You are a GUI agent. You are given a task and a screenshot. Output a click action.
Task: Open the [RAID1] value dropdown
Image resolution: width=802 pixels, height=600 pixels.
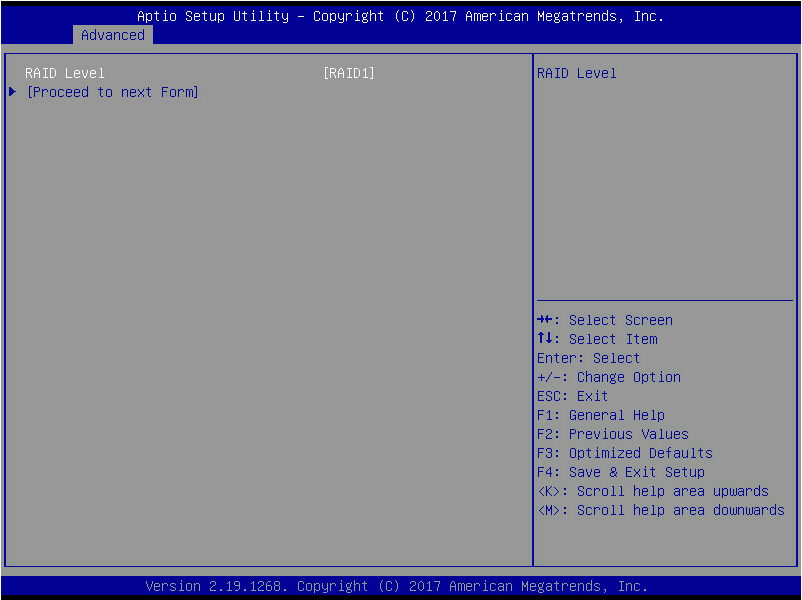click(349, 73)
